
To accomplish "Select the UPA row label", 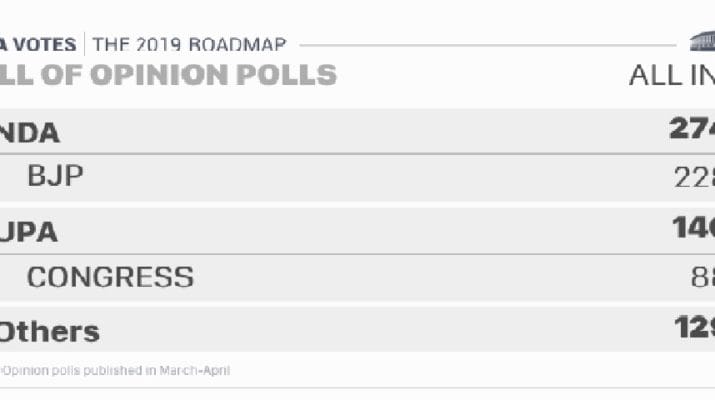I will [29, 232].
